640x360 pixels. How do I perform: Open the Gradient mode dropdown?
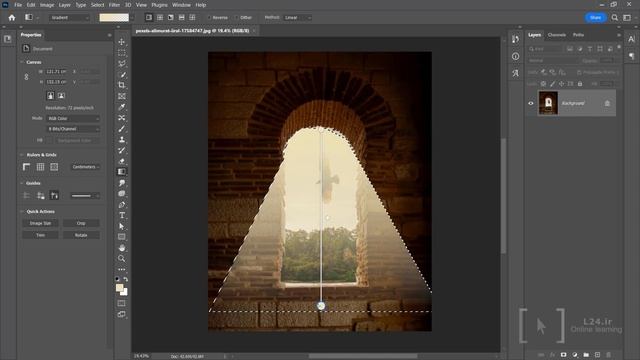coord(69,18)
